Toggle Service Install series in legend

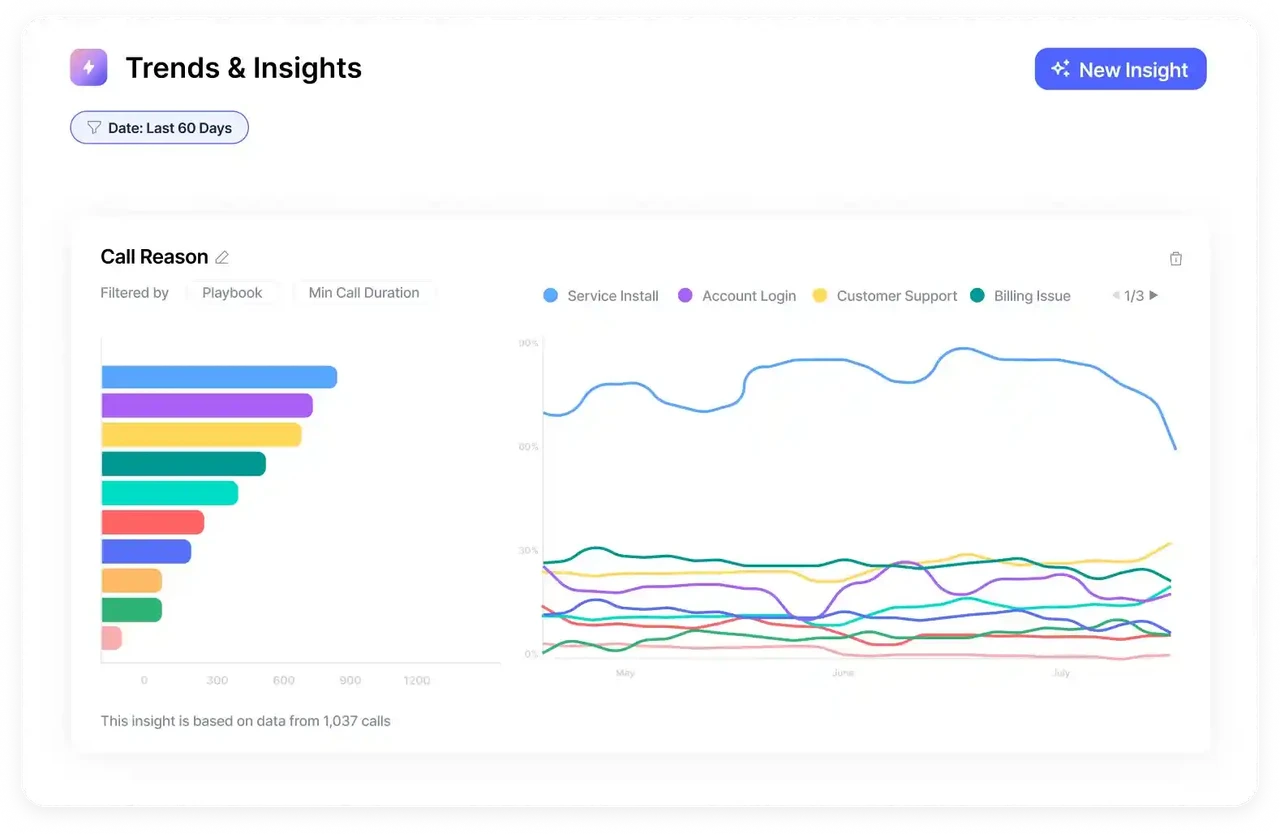pos(601,296)
